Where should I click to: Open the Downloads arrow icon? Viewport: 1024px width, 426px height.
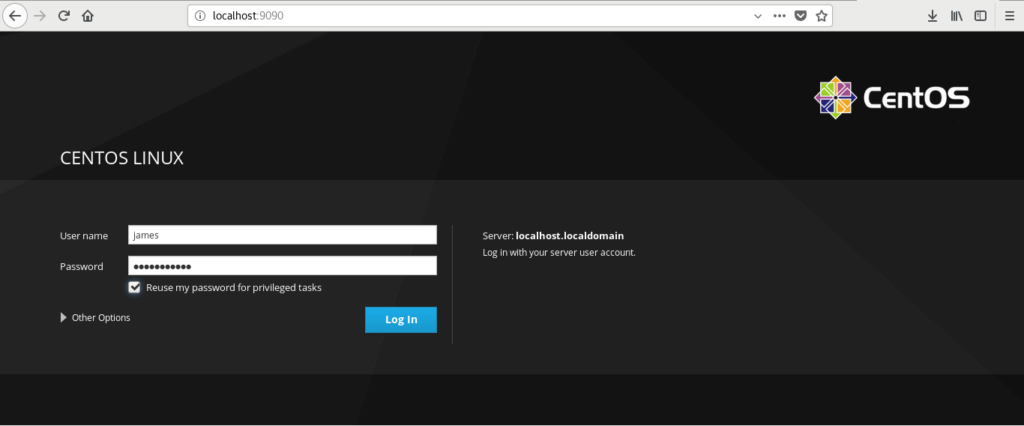click(932, 16)
